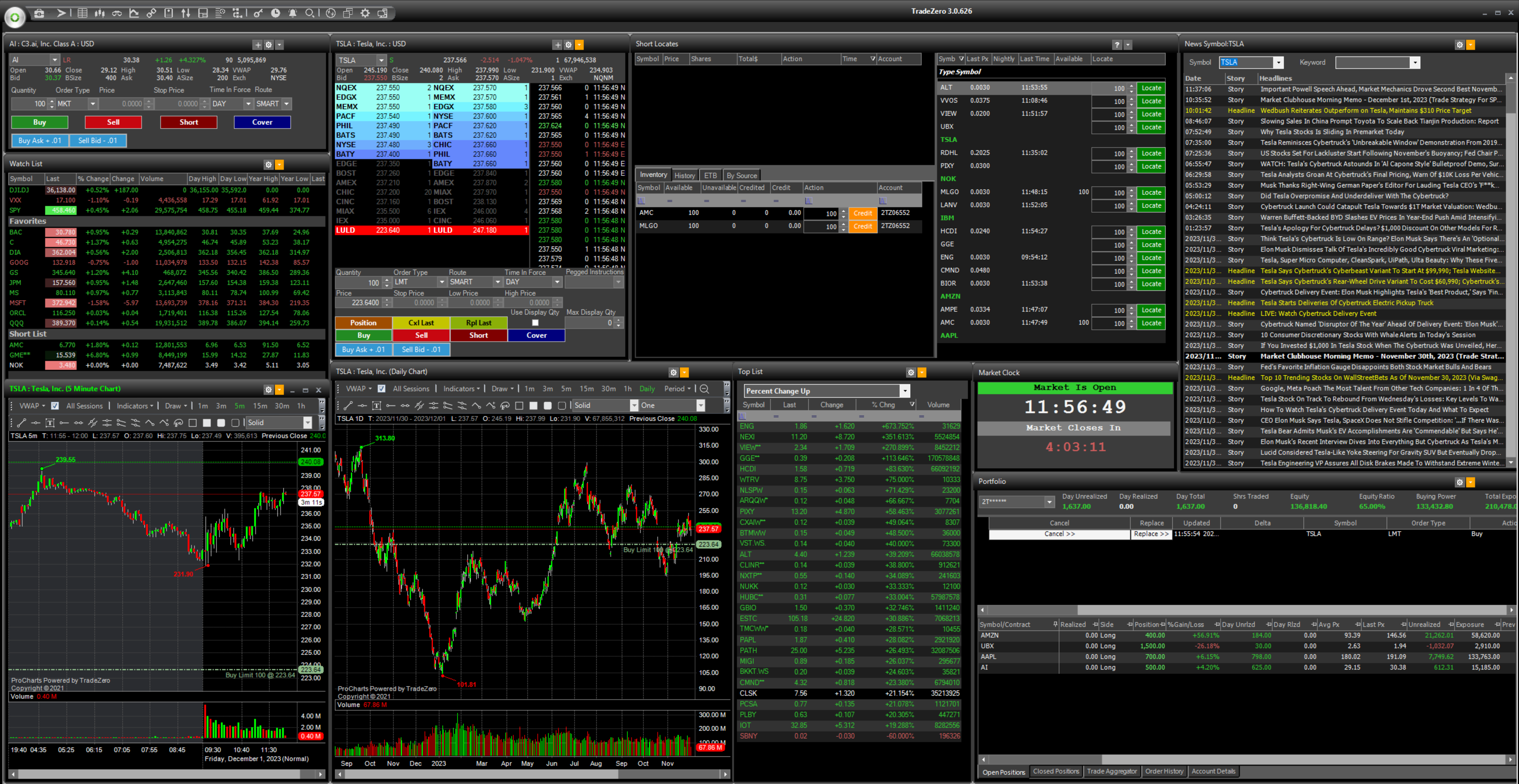1519x784 pixels.
Task: Select the Fibonacci arc tool in daily chart
Action: 505,406
